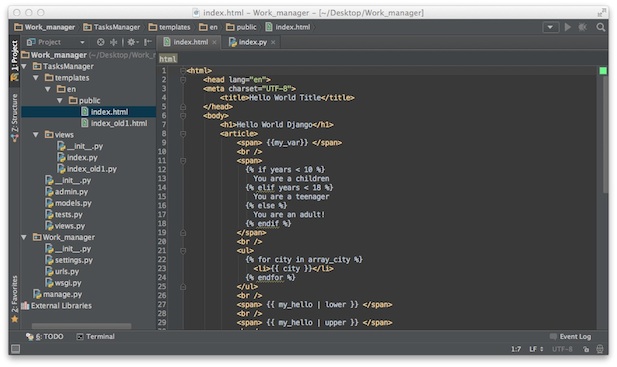Open the 6: TODO tool window
The width and height of the screenshot is (617, 367).
(45, 337)
